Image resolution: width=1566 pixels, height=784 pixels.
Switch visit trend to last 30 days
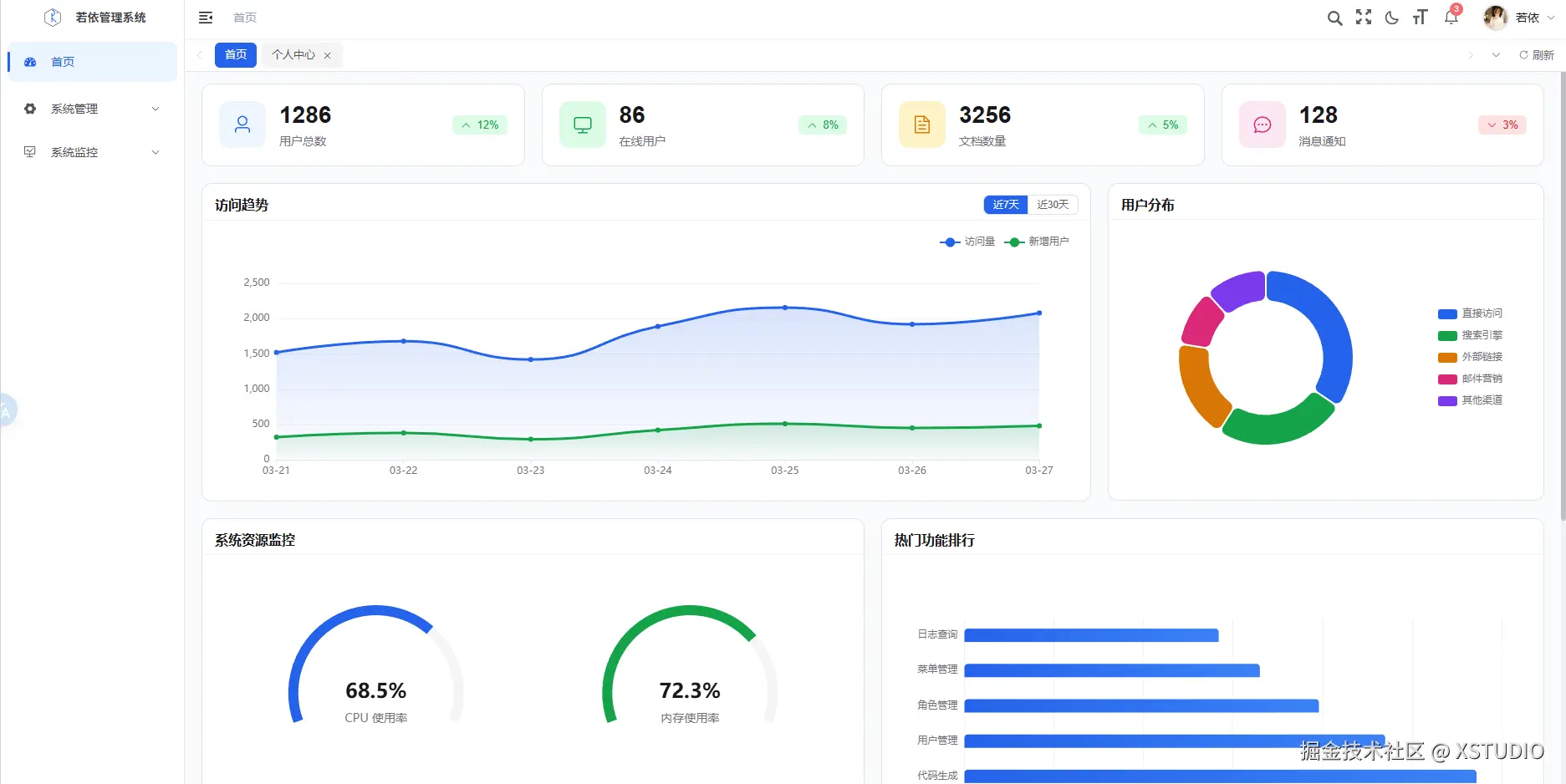pyautogui.click(x=1053, y=205)
